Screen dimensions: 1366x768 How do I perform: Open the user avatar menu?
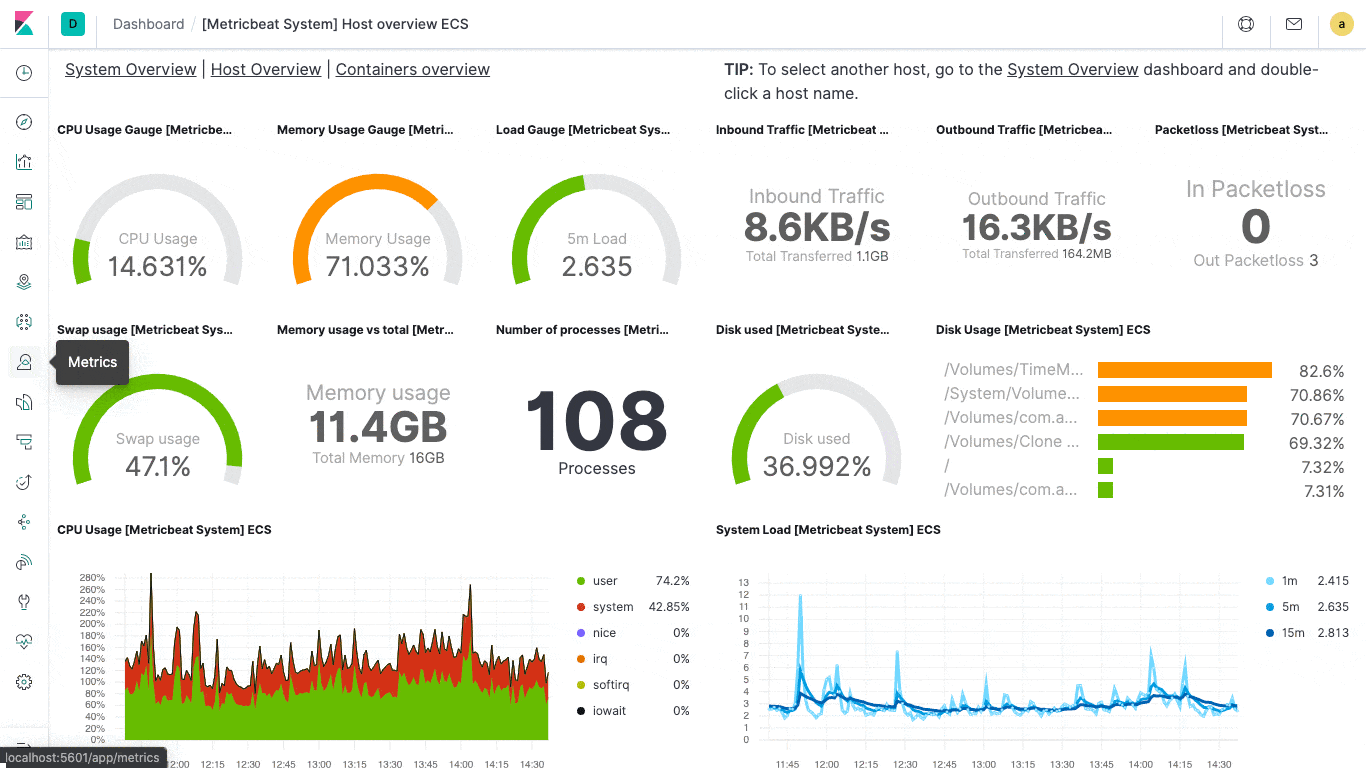1342,24
